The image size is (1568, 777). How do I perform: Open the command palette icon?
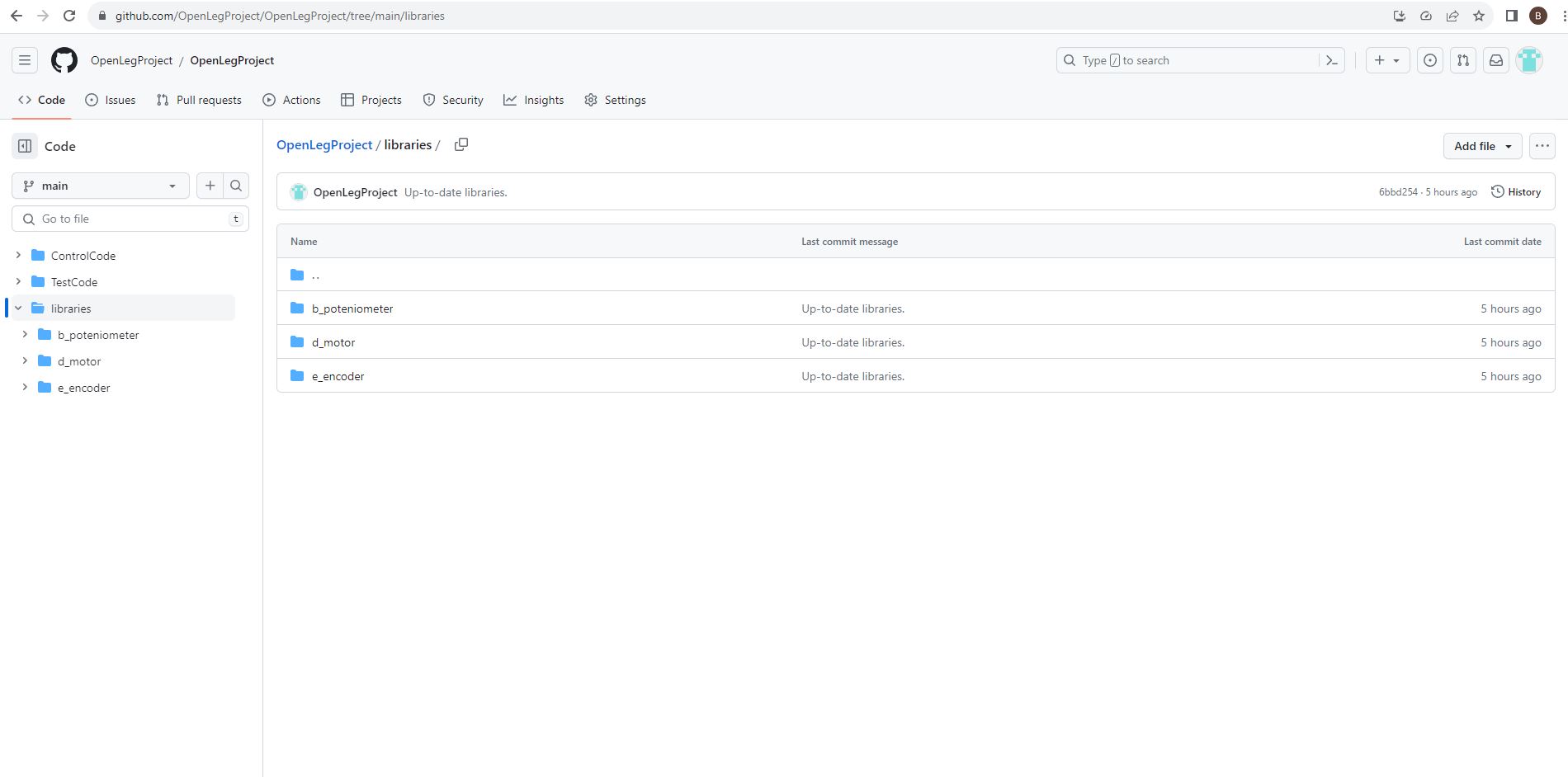coord(1331,60)
